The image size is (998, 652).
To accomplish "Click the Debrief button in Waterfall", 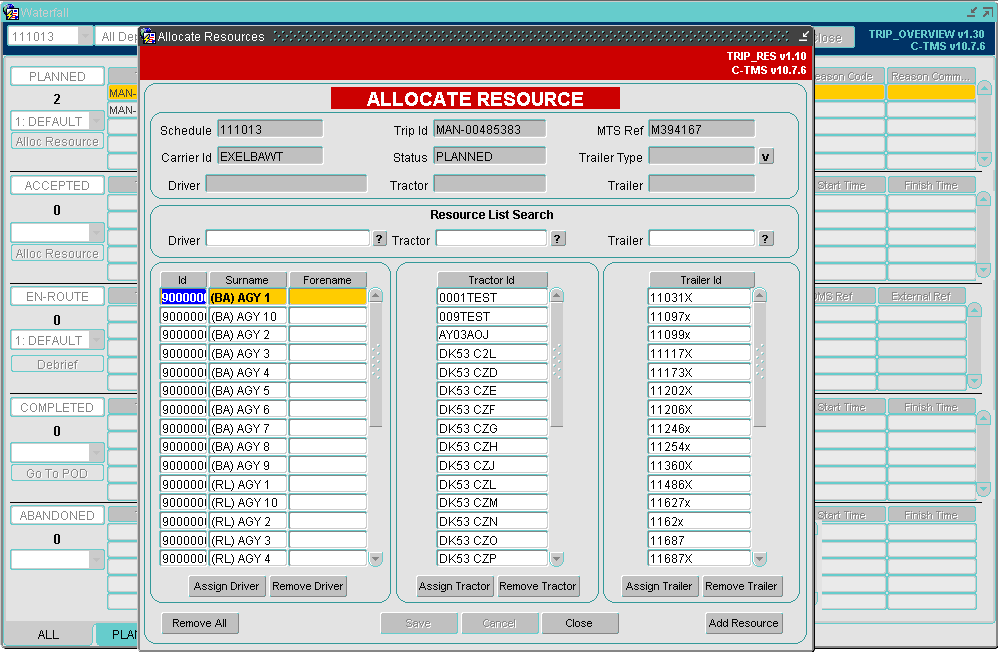I will (x=57, y=364).
